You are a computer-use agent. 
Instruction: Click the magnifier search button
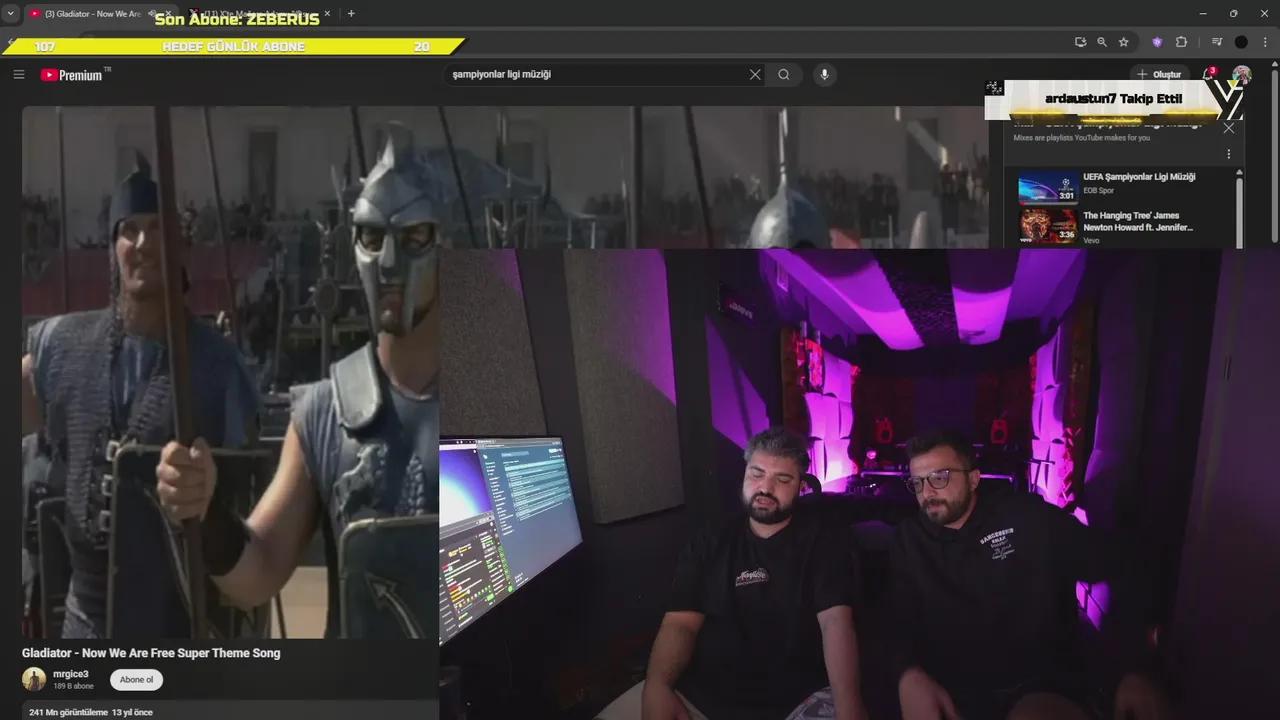point(784,74)
